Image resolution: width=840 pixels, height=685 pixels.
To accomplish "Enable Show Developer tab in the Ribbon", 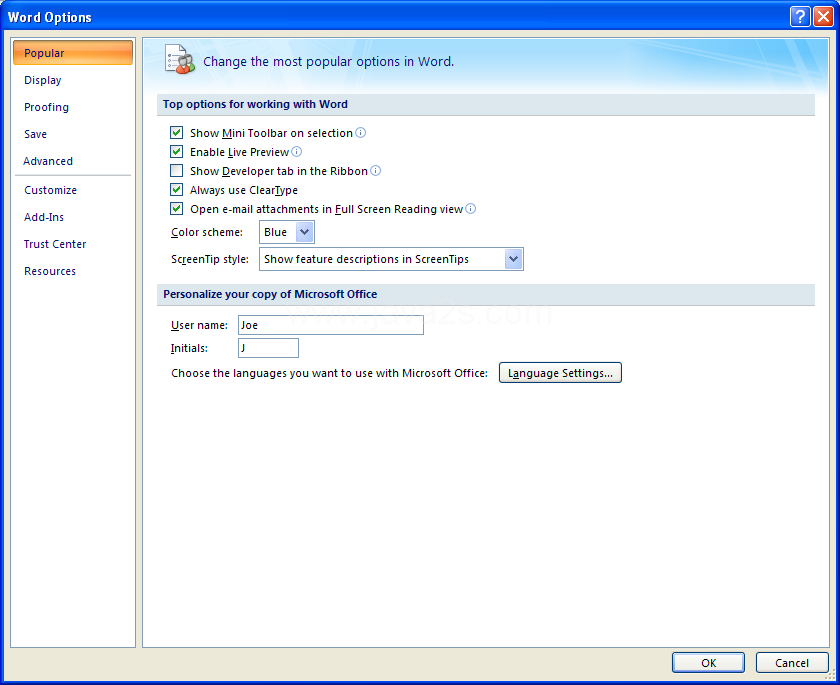I will pyautogui.click(x=176, y=170).
